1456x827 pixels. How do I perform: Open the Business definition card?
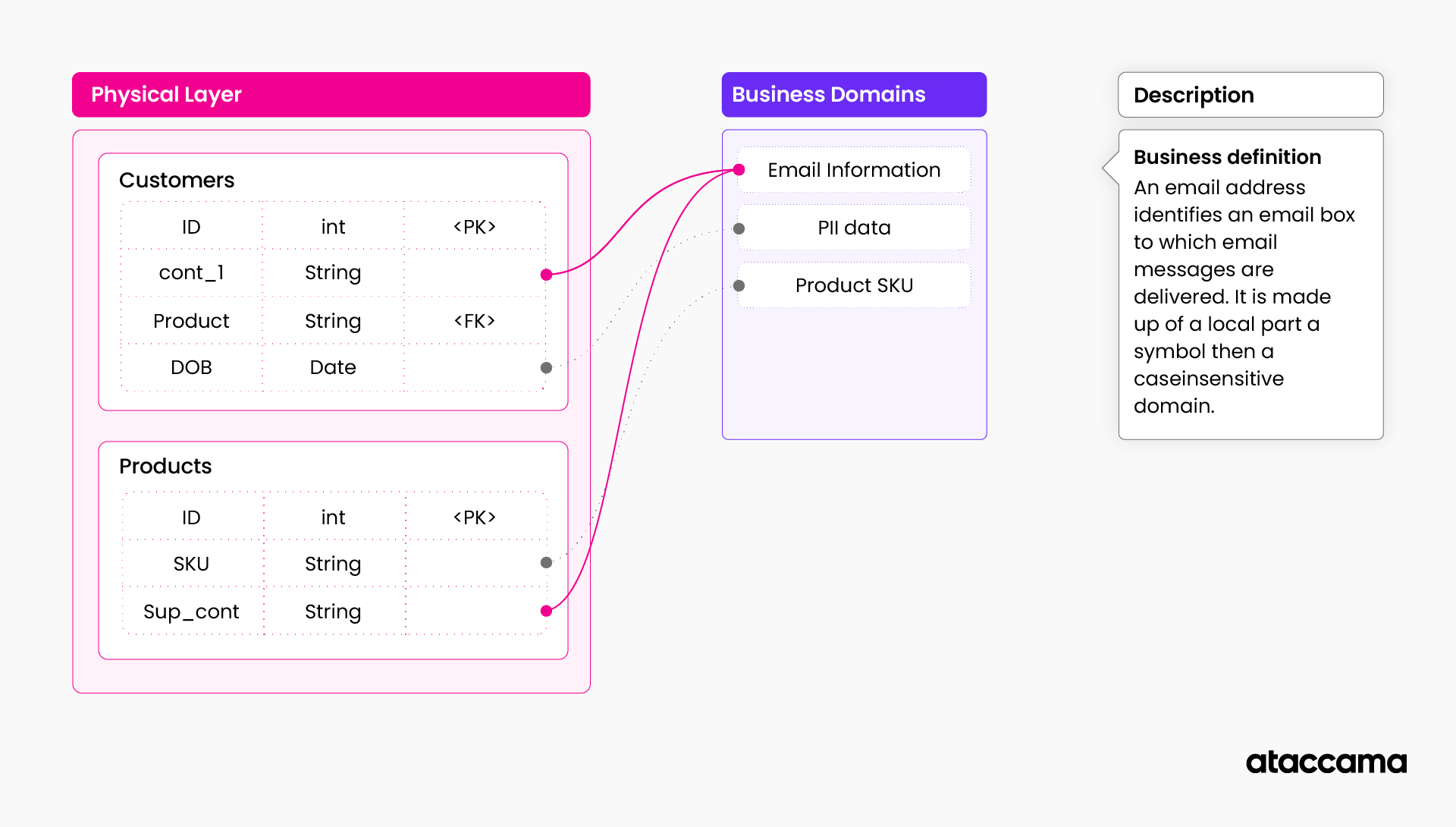coord(1250,281)
